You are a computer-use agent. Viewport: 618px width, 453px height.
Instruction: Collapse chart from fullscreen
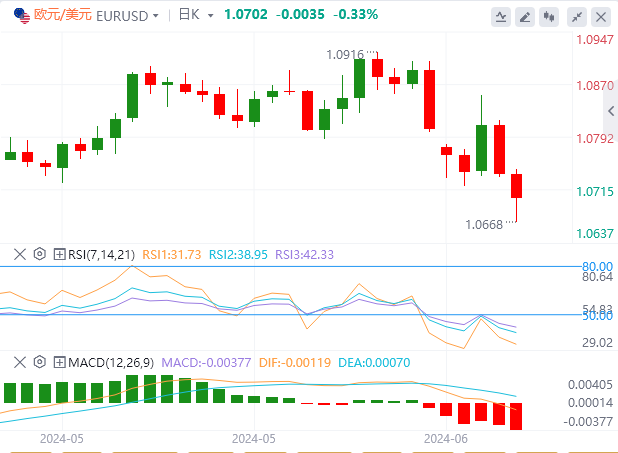[x=577, y=17]
